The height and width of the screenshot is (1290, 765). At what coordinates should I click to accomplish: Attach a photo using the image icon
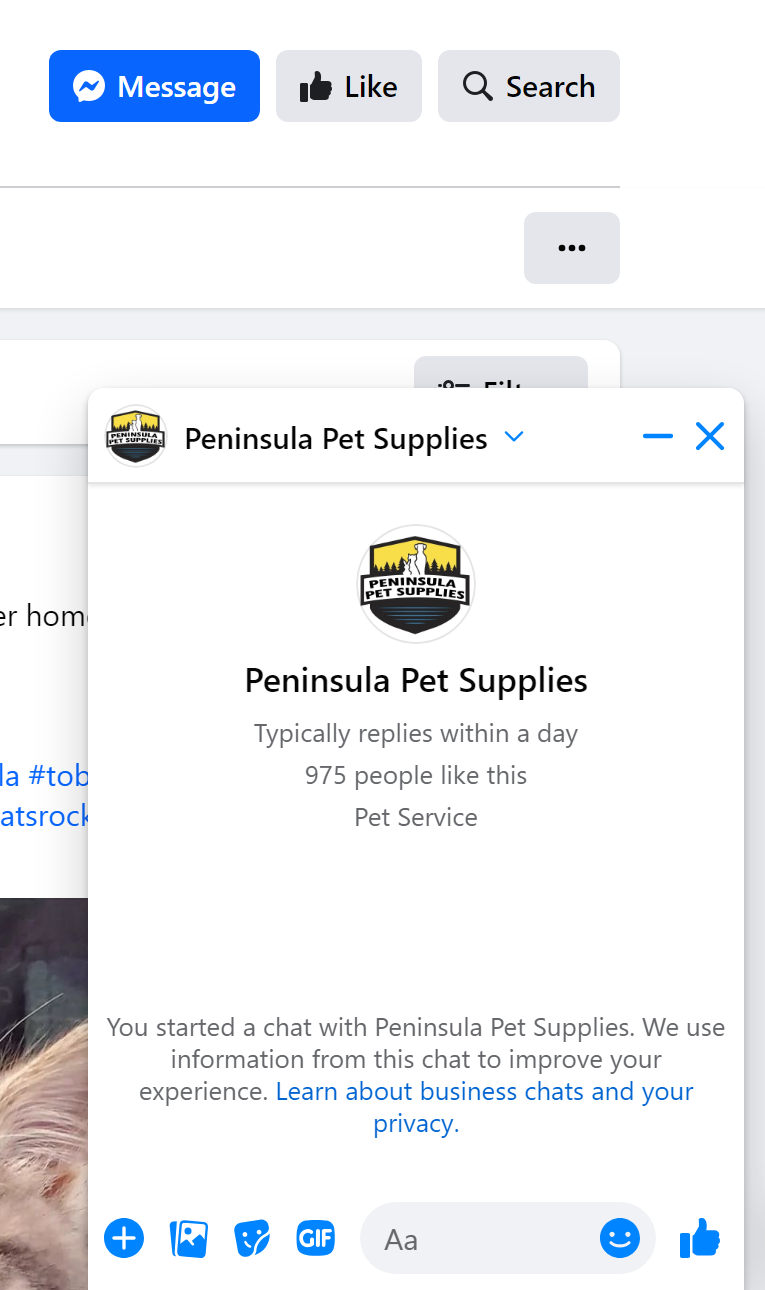tap(188, 1238)
